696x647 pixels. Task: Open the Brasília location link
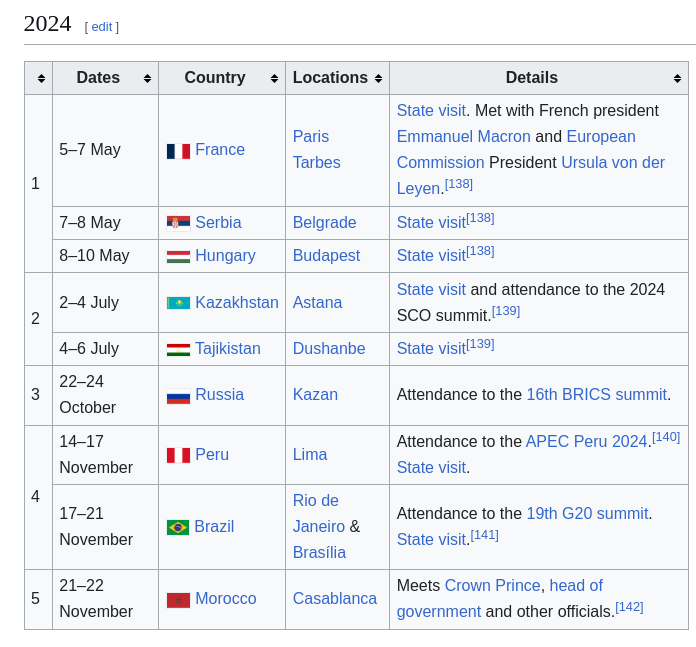coord(319,552)
